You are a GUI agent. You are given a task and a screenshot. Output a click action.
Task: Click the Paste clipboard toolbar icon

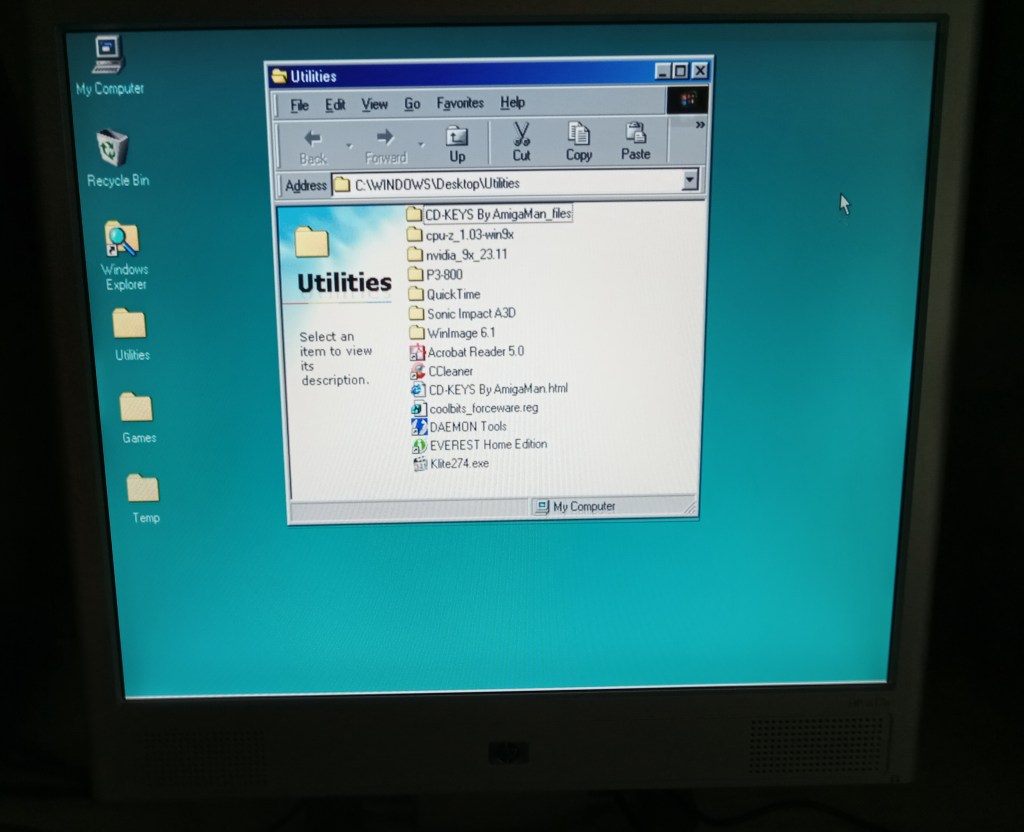pos(635,142)
